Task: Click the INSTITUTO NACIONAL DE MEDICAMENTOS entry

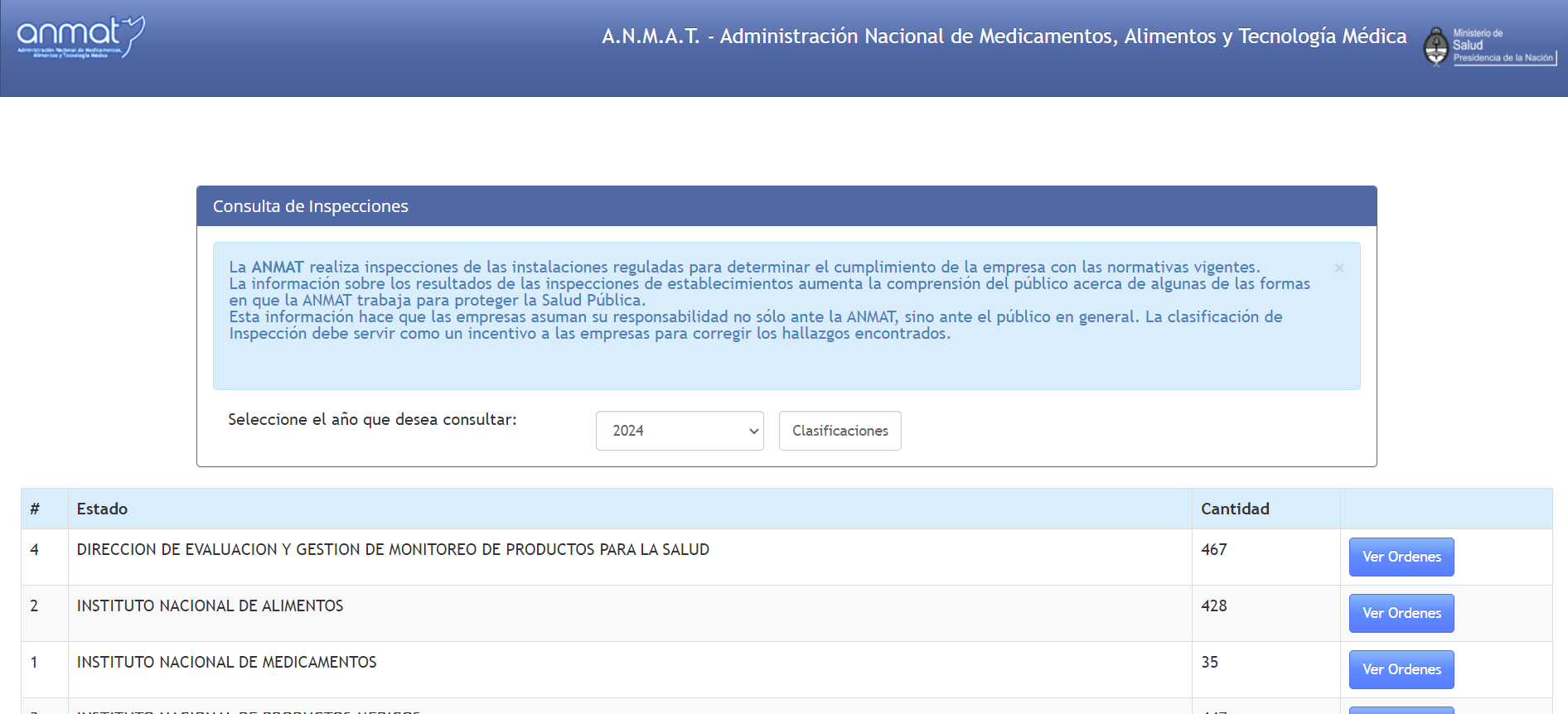Action: click(226, 662)
